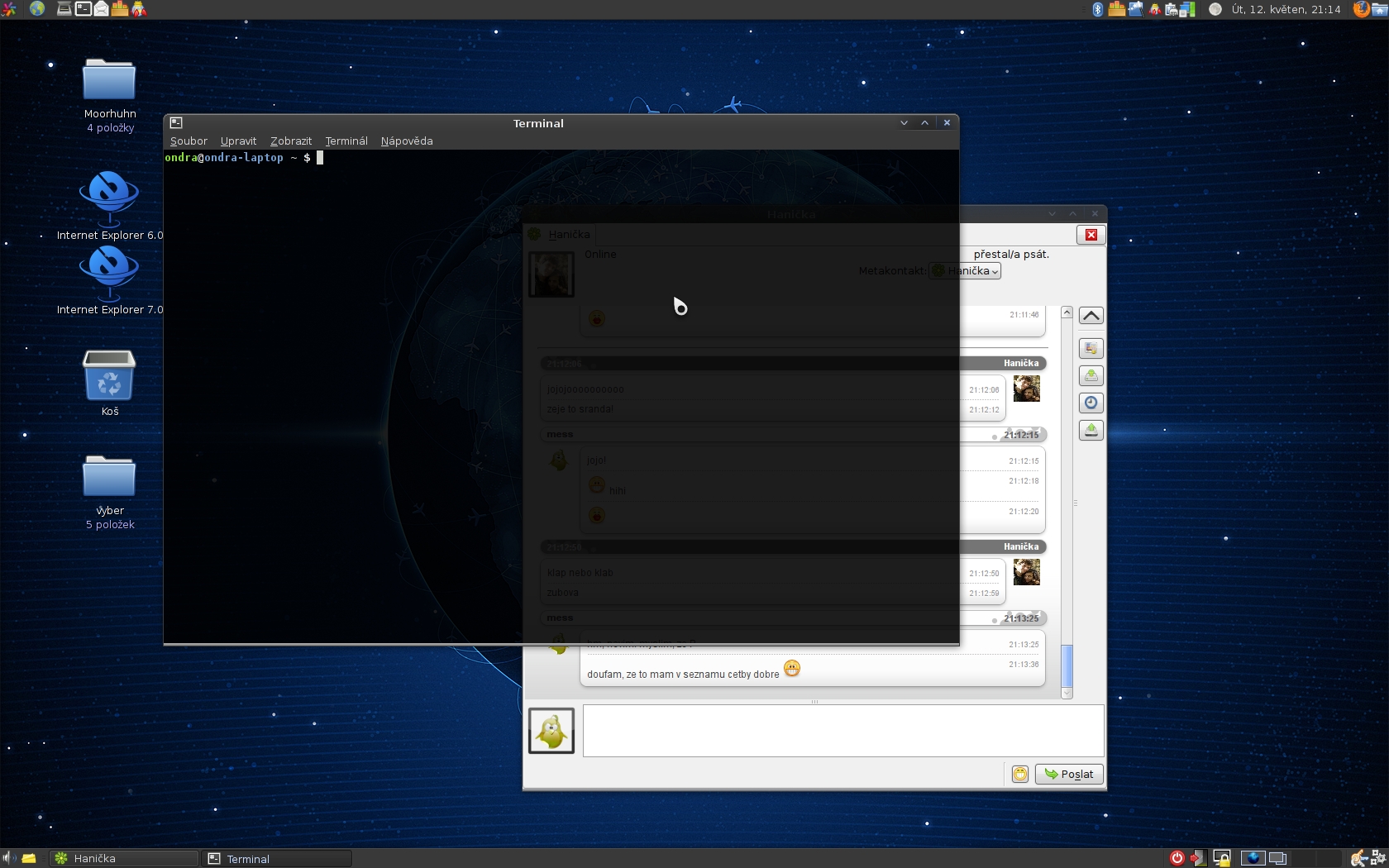Open the Moorhuhn desktop folder

[x=109, y=80]
